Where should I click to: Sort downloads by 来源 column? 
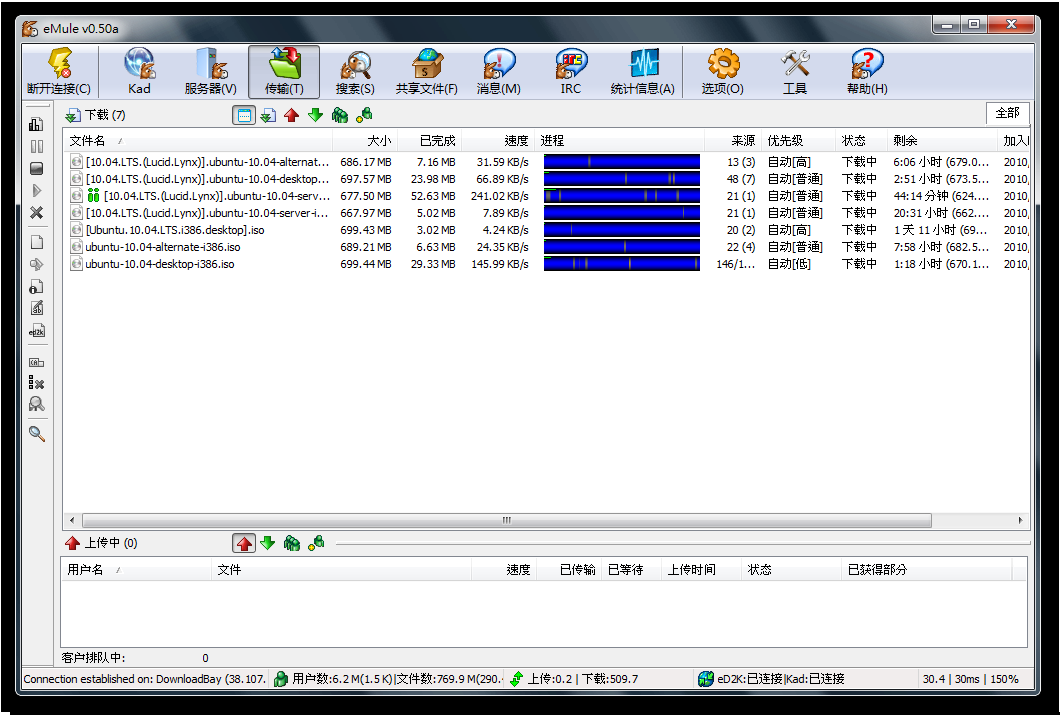coord(733,141)
